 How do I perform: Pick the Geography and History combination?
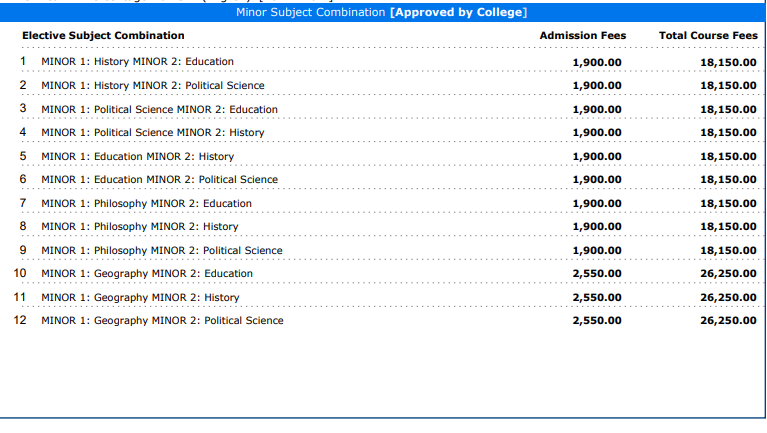(140, 298)
